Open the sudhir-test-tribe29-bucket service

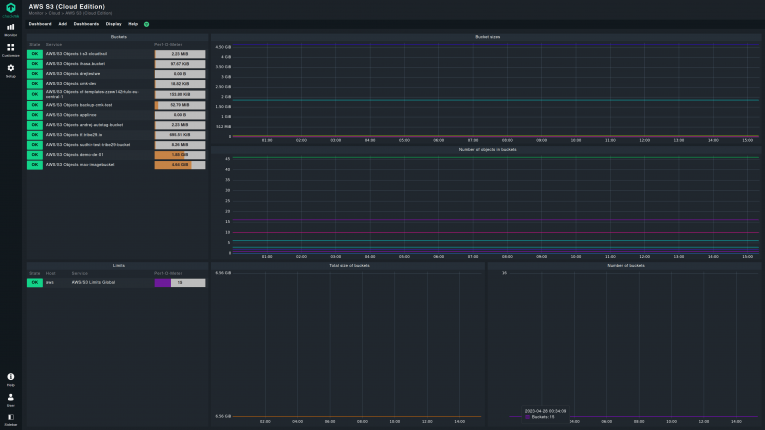(x=88, y=144)
